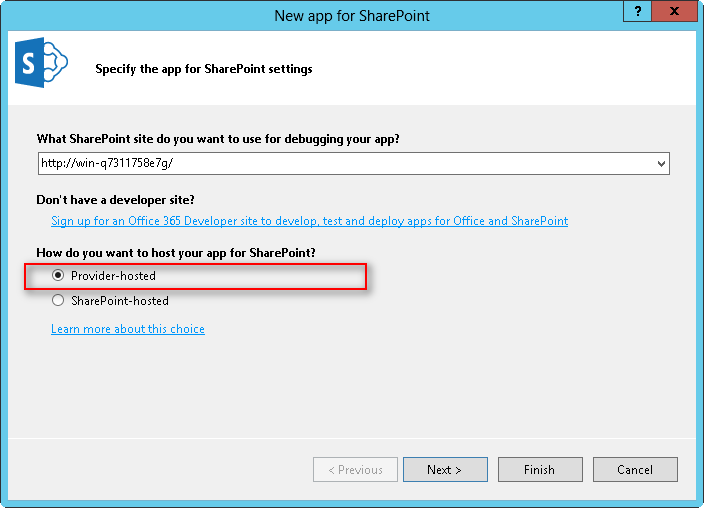The width and height of the screenshot is (704, 508).
Task: Click the greyed-out Previous button
Action: tap(355, 470)
